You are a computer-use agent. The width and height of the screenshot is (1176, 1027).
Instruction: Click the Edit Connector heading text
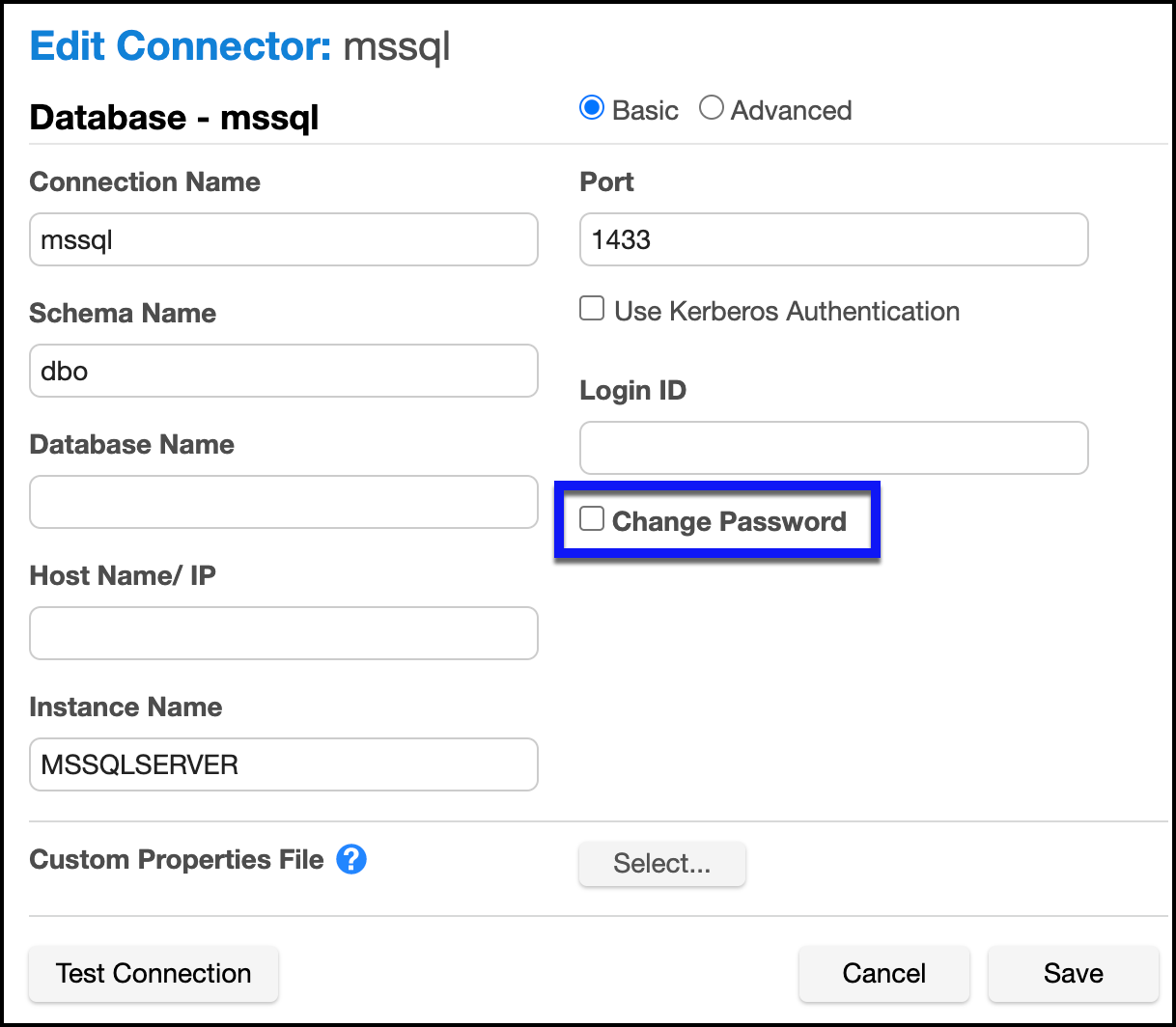[181, 46]
